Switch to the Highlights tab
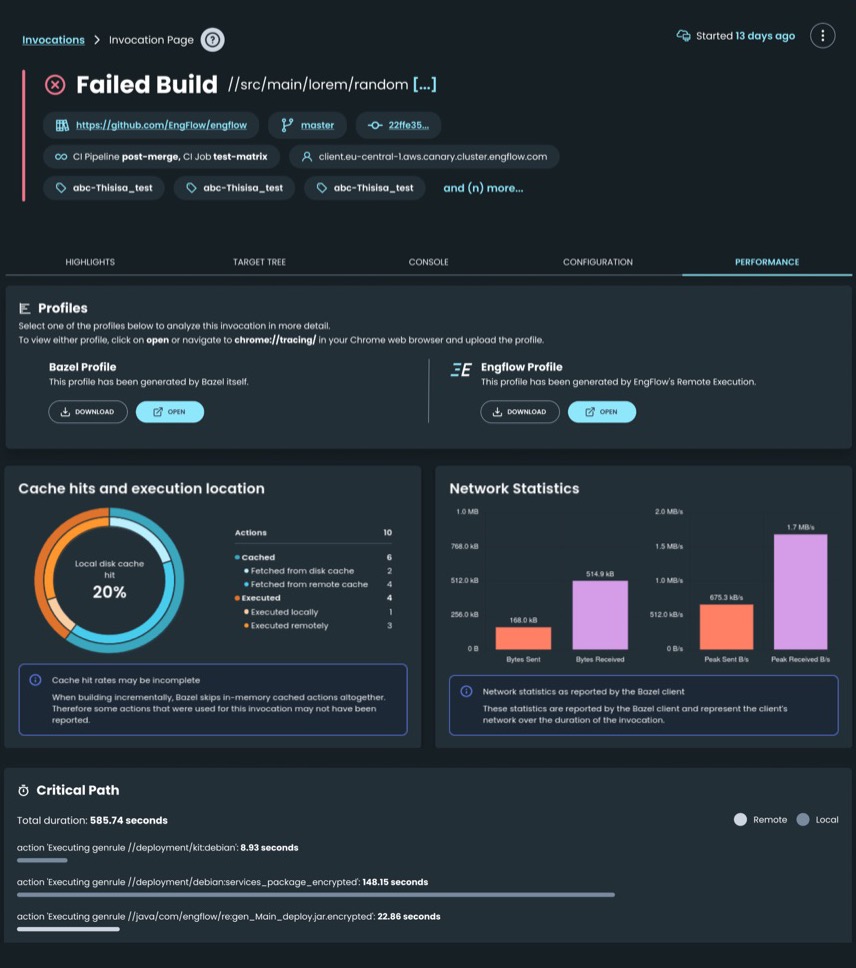The image size is (856, 968). [90, 262]
